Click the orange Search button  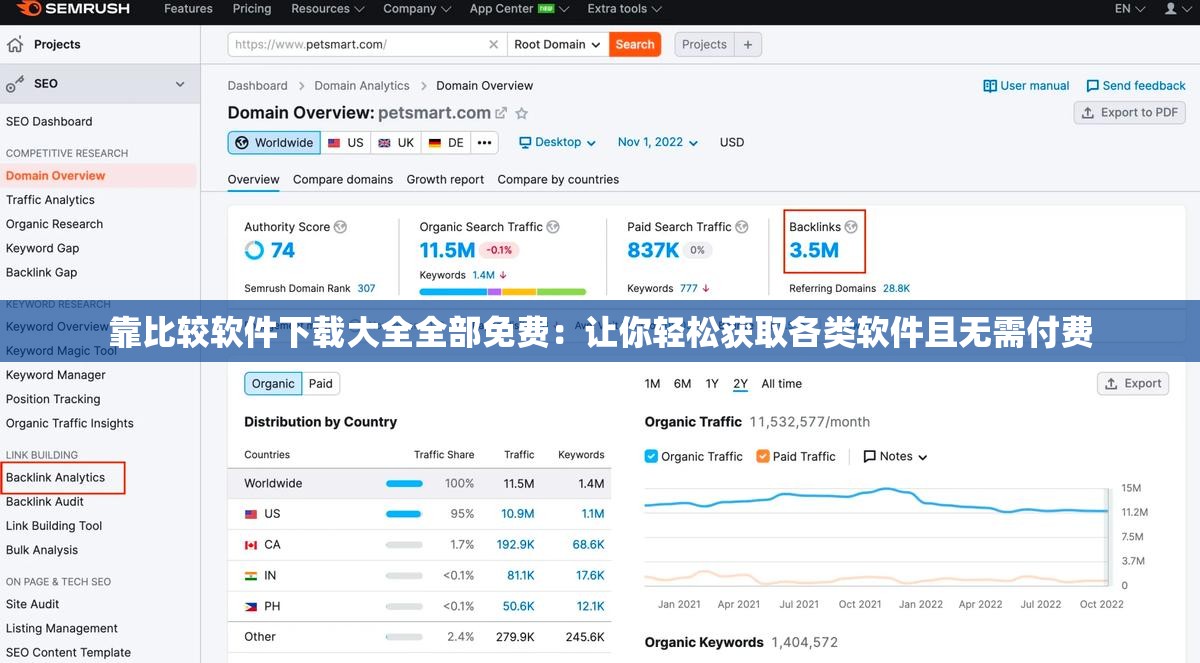tap(635, 44)
